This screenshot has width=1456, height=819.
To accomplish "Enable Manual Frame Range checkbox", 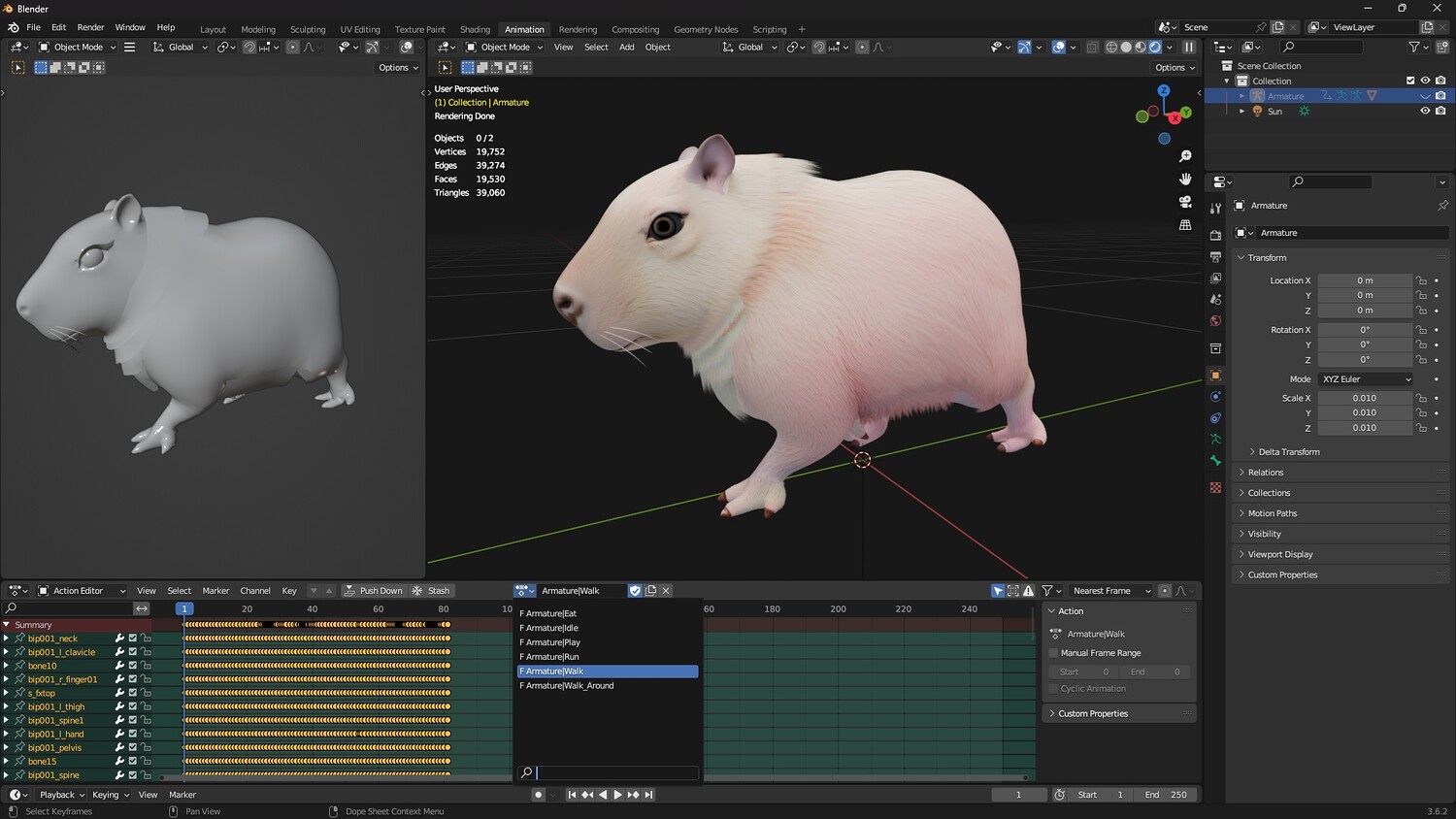I will (x=1054, y=653).
